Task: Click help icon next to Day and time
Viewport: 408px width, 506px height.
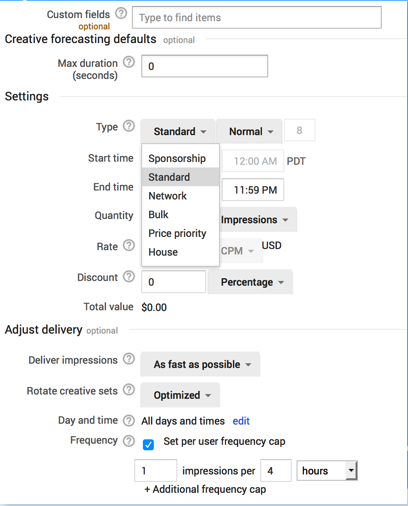Action: [x=129, y=421]
